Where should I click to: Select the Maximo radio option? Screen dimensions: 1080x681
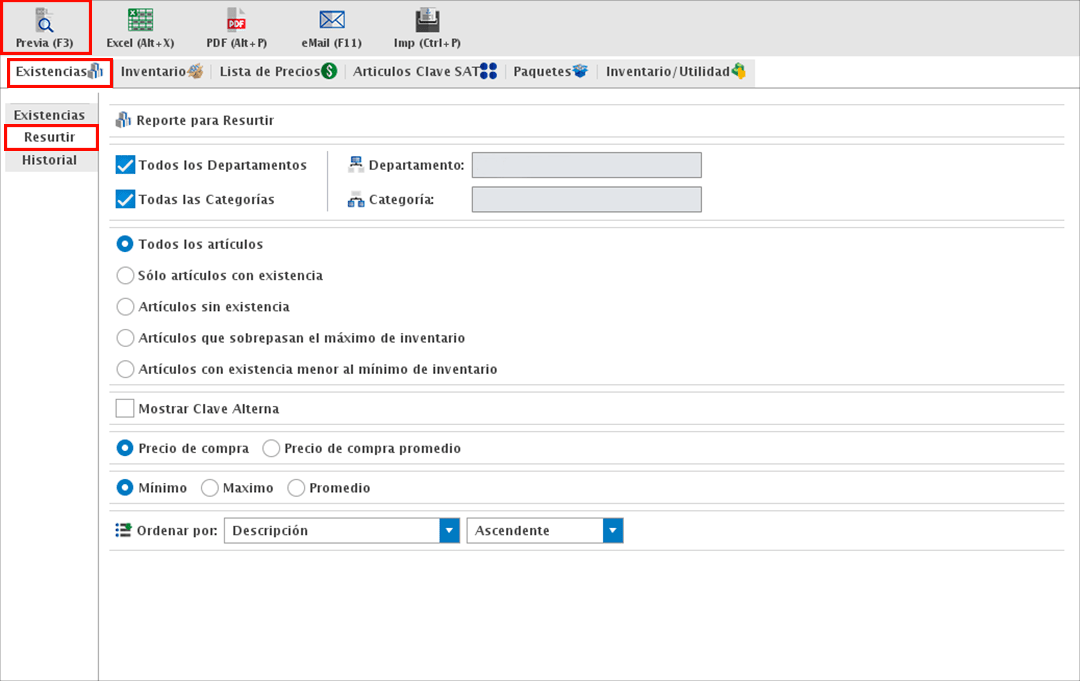(x=210, y=488)
